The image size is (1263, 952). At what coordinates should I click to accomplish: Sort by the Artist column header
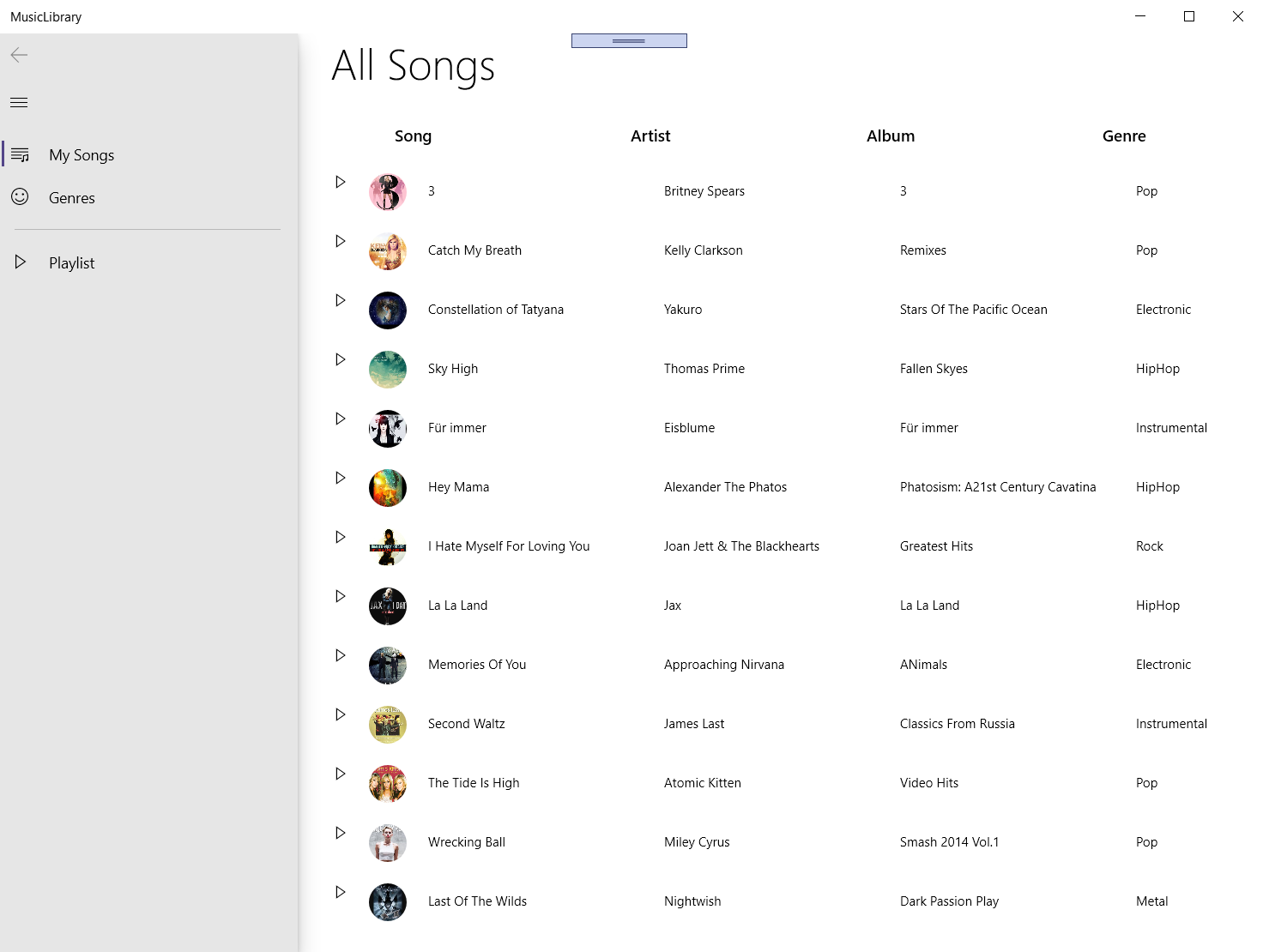pyautogui.click(x=650, y=136)
